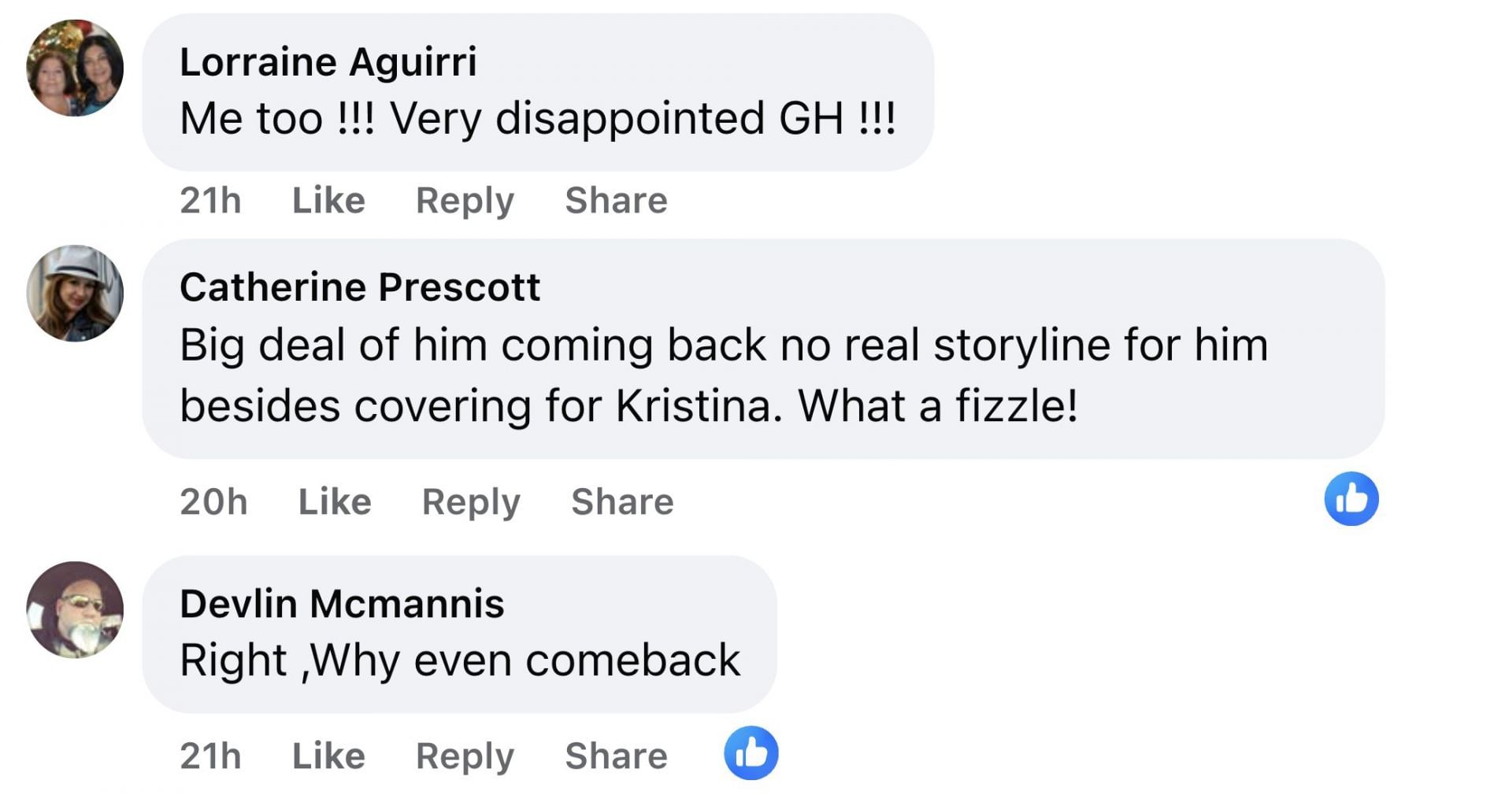Reply to Lorraine Aguirri's comment

click(465, 201)
